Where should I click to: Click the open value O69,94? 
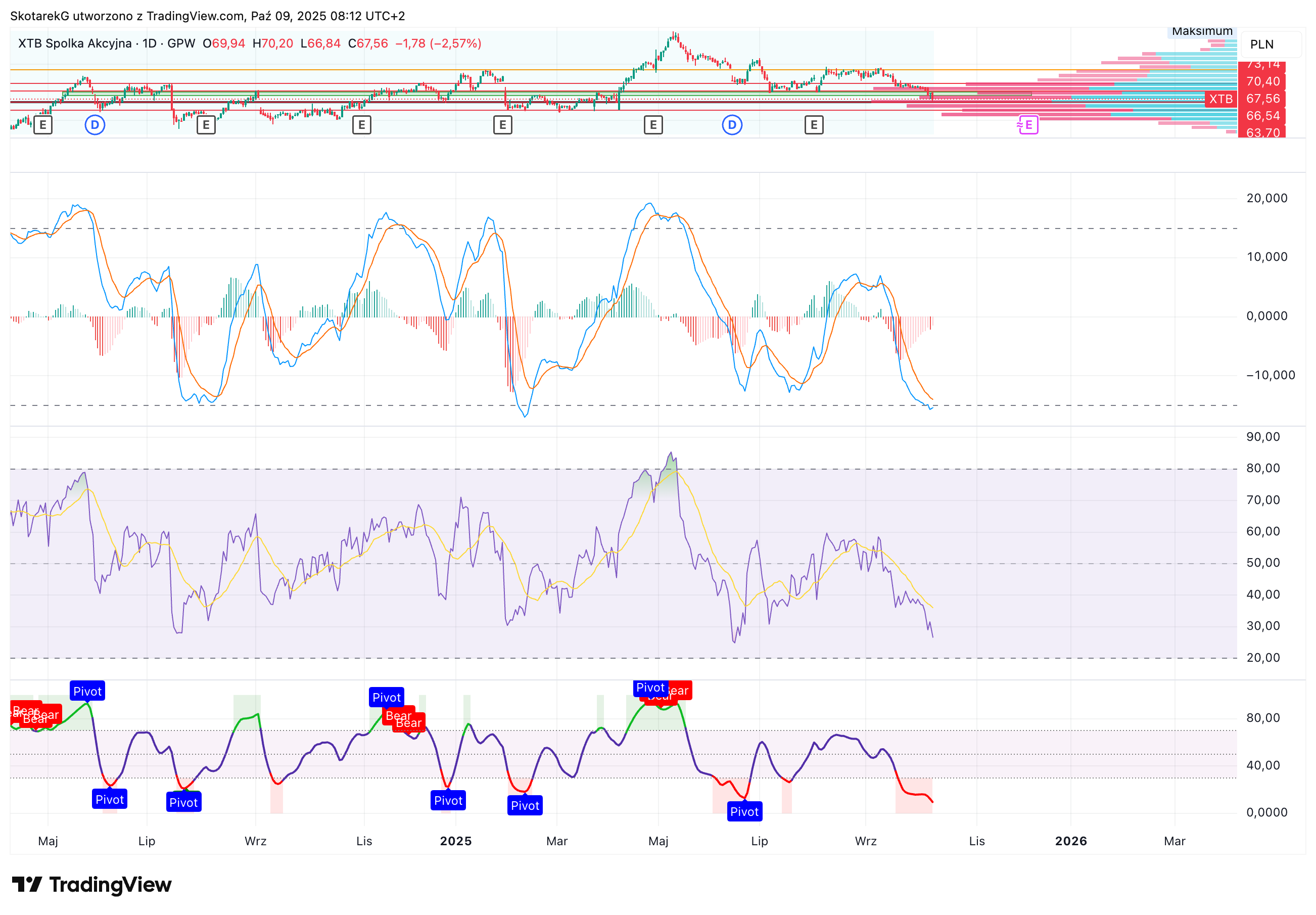[223, 43]
